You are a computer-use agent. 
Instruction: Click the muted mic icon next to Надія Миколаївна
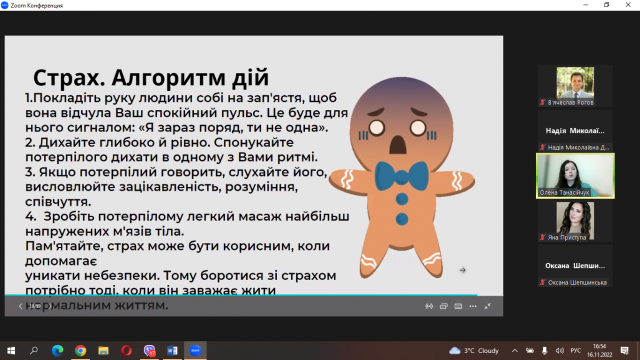(x=542, y=147)
